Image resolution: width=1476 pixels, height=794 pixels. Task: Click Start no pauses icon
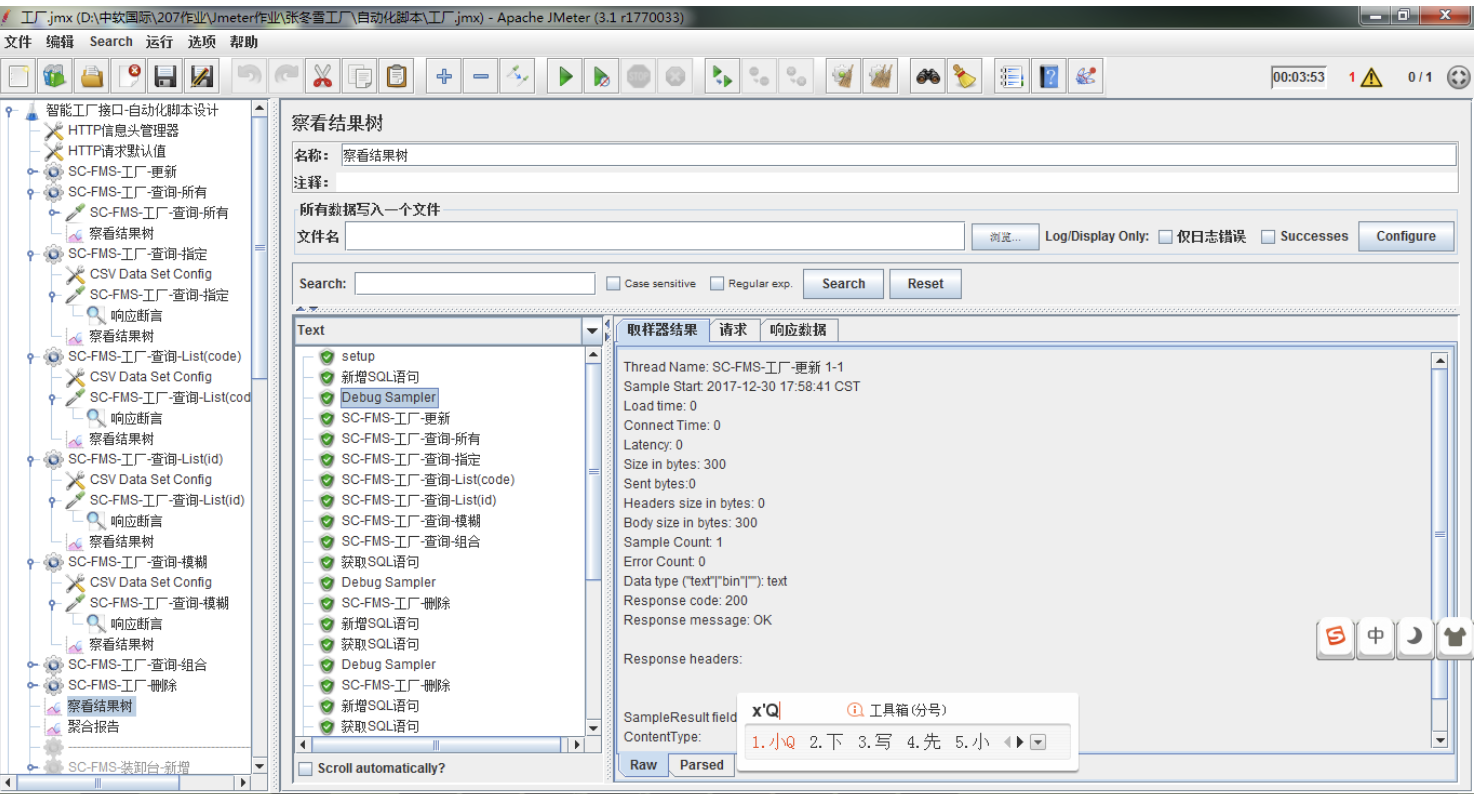[x=602, y=76]
